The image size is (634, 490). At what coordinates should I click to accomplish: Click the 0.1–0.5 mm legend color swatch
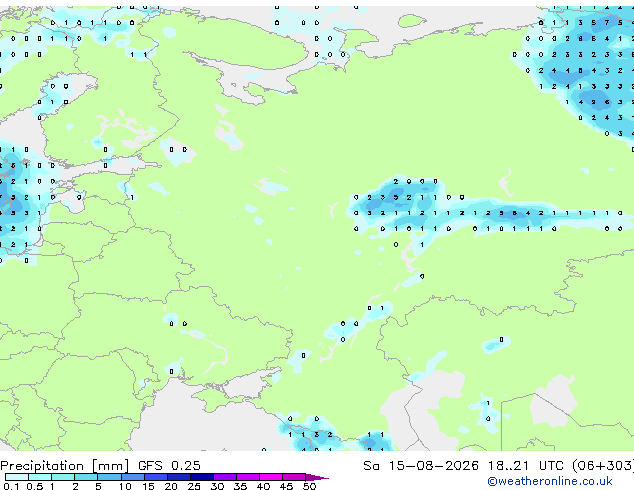(17, 477)
